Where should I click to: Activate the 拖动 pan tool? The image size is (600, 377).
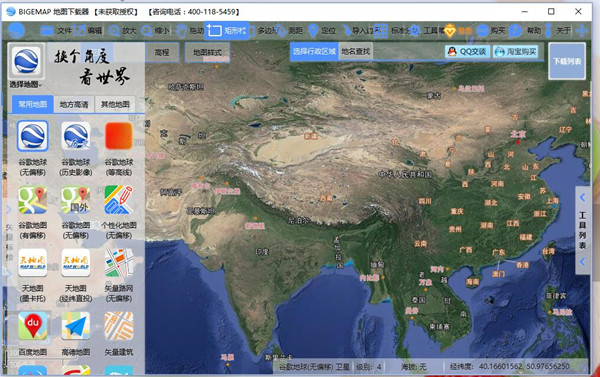click(190, 31)
